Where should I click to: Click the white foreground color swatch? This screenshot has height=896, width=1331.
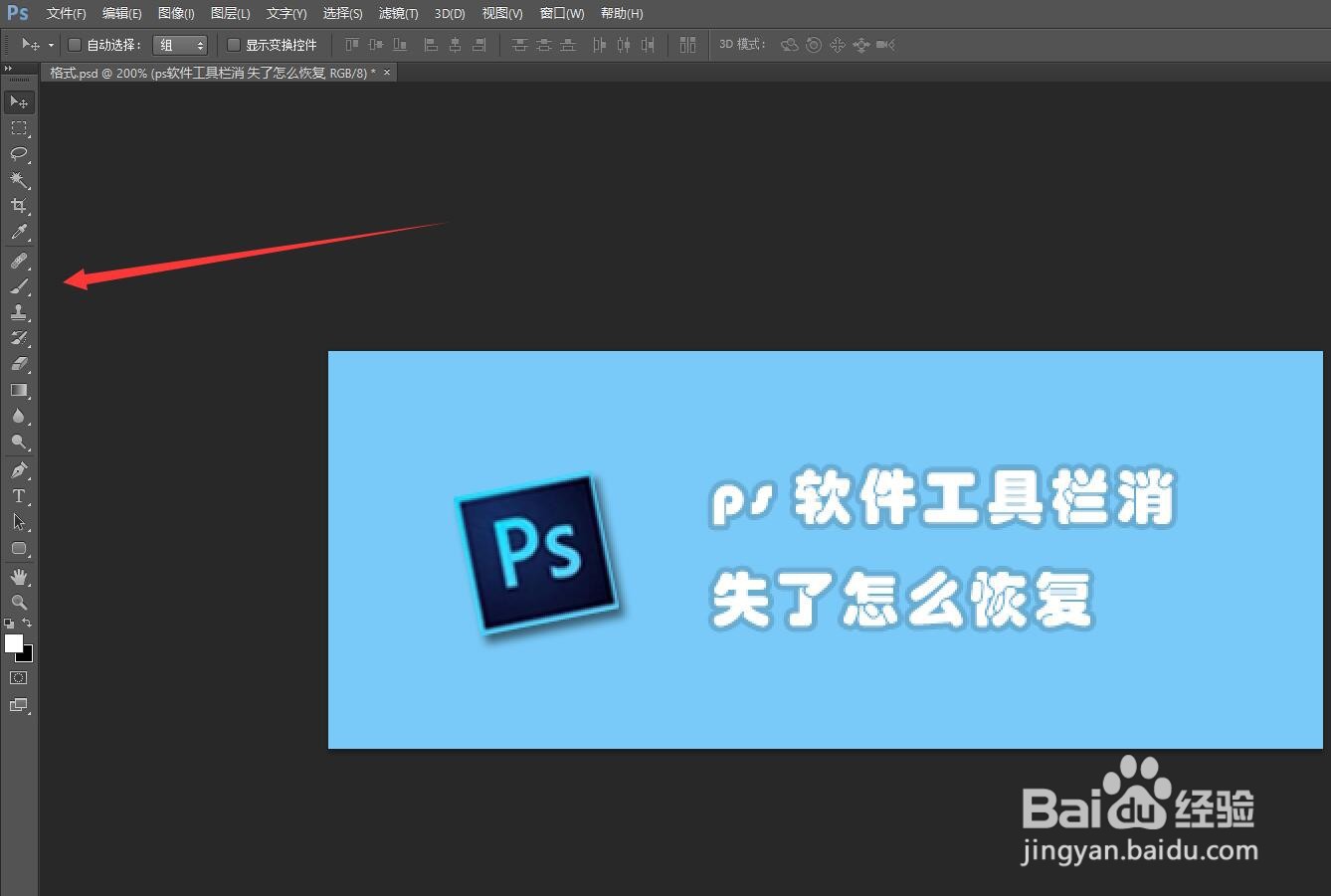pos(14,643)
